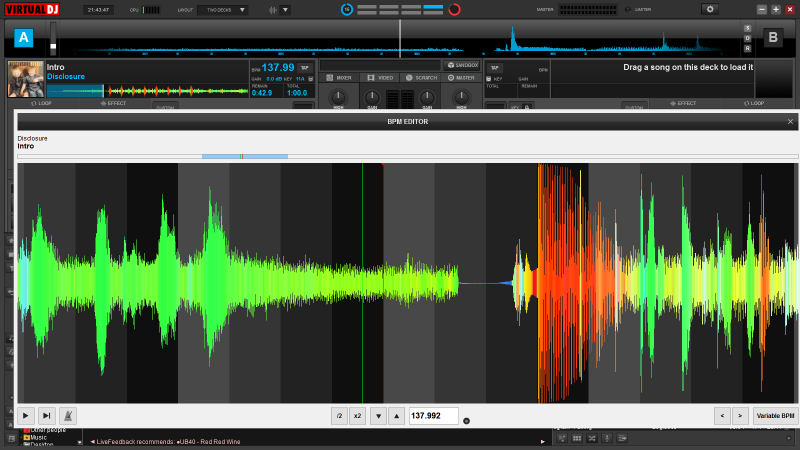Image resolution: width=800 pixels, height=450 pixels.
Task: Open the Loop panel on deck A
Action: [41, 104]
